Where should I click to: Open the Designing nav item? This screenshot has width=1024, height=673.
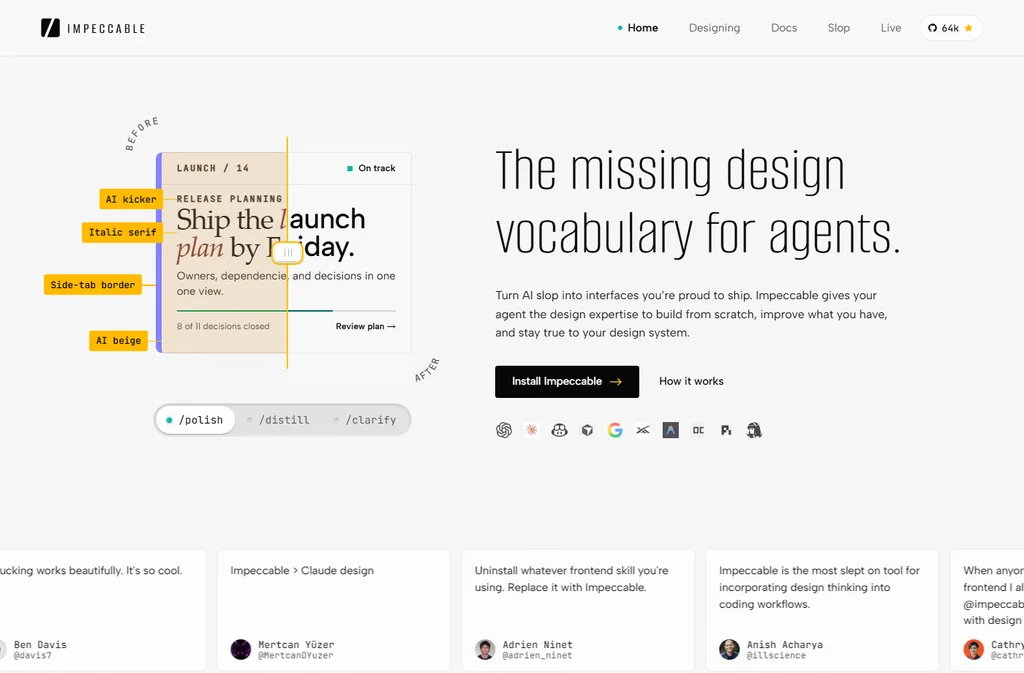[x=714, y=28]
